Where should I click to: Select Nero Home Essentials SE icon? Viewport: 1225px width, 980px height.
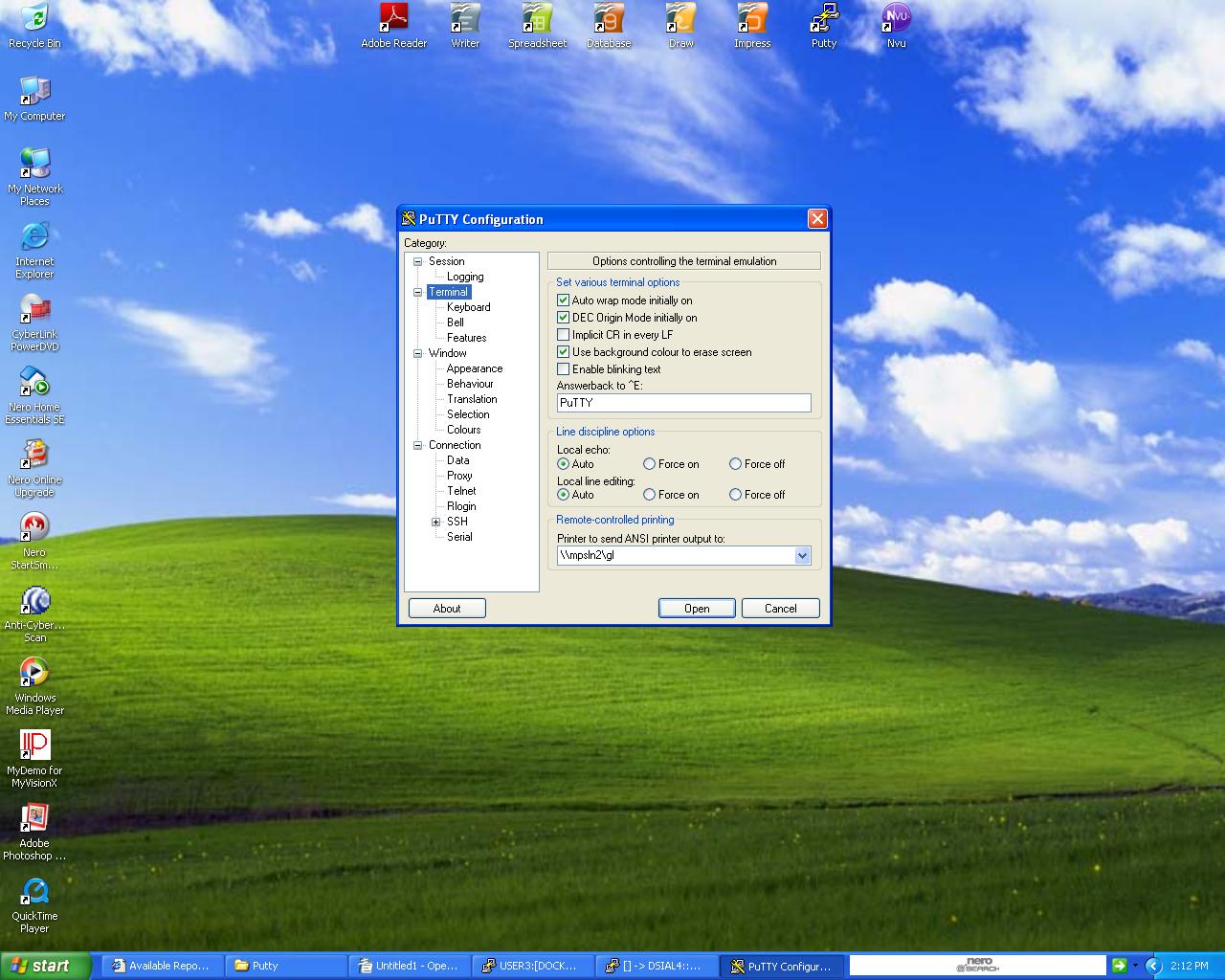coord(34,395)
